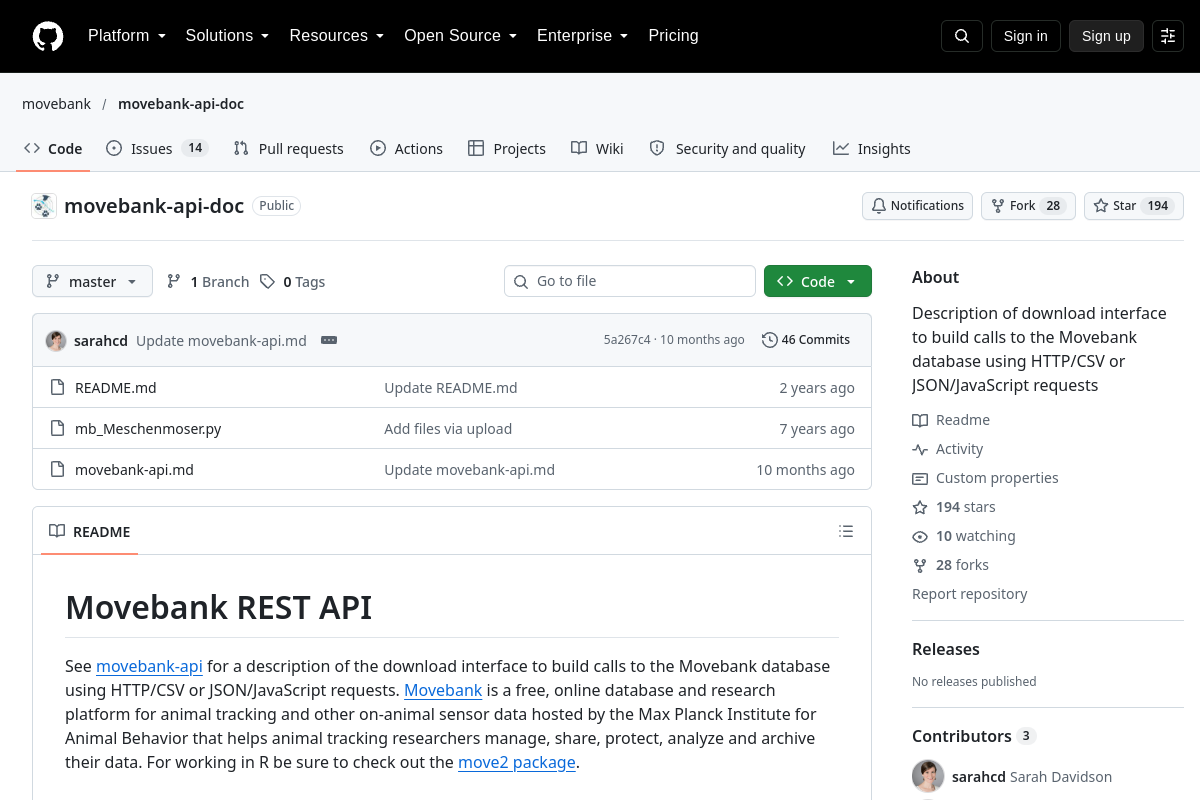This screenshot has width=1200, height=800.
Task: Click sarahcd contributor avatar
Action: pyautogui.click(x=928, y=776)
